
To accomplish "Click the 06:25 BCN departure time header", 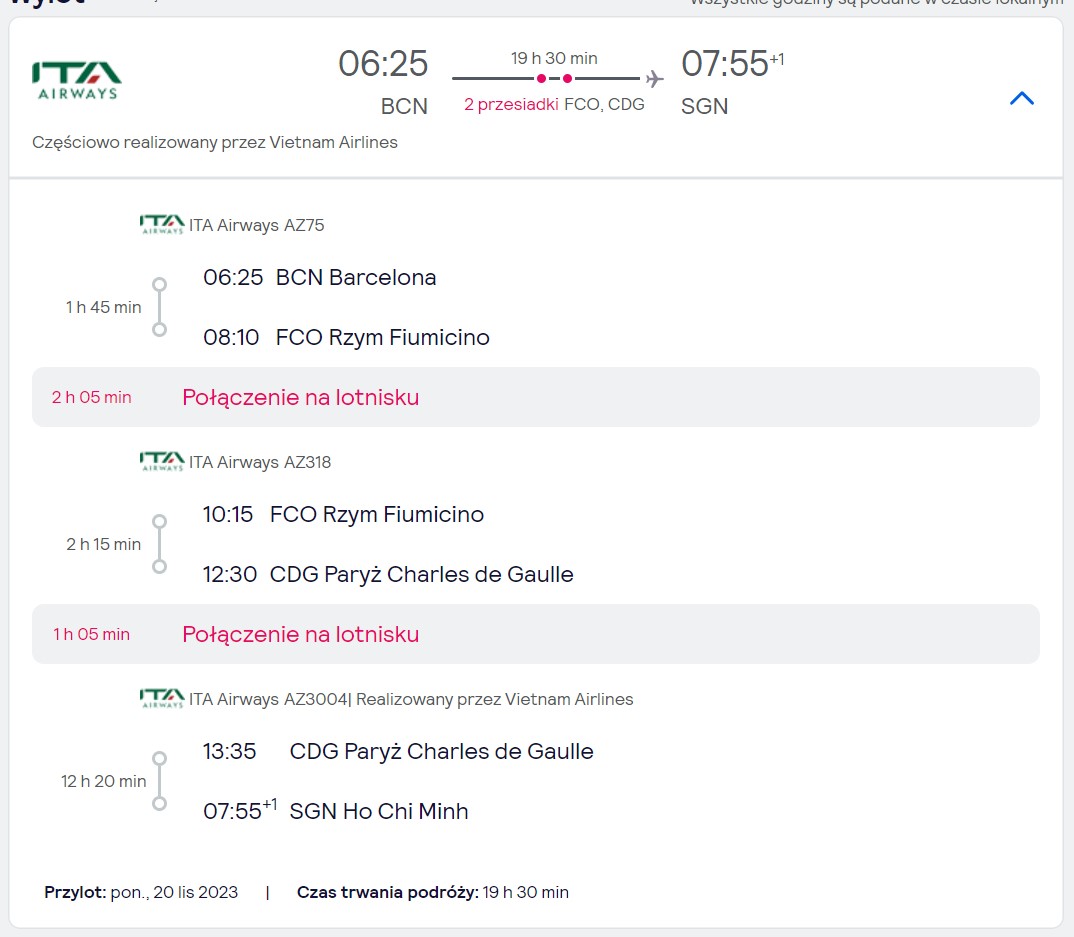I will click(383, 64).
